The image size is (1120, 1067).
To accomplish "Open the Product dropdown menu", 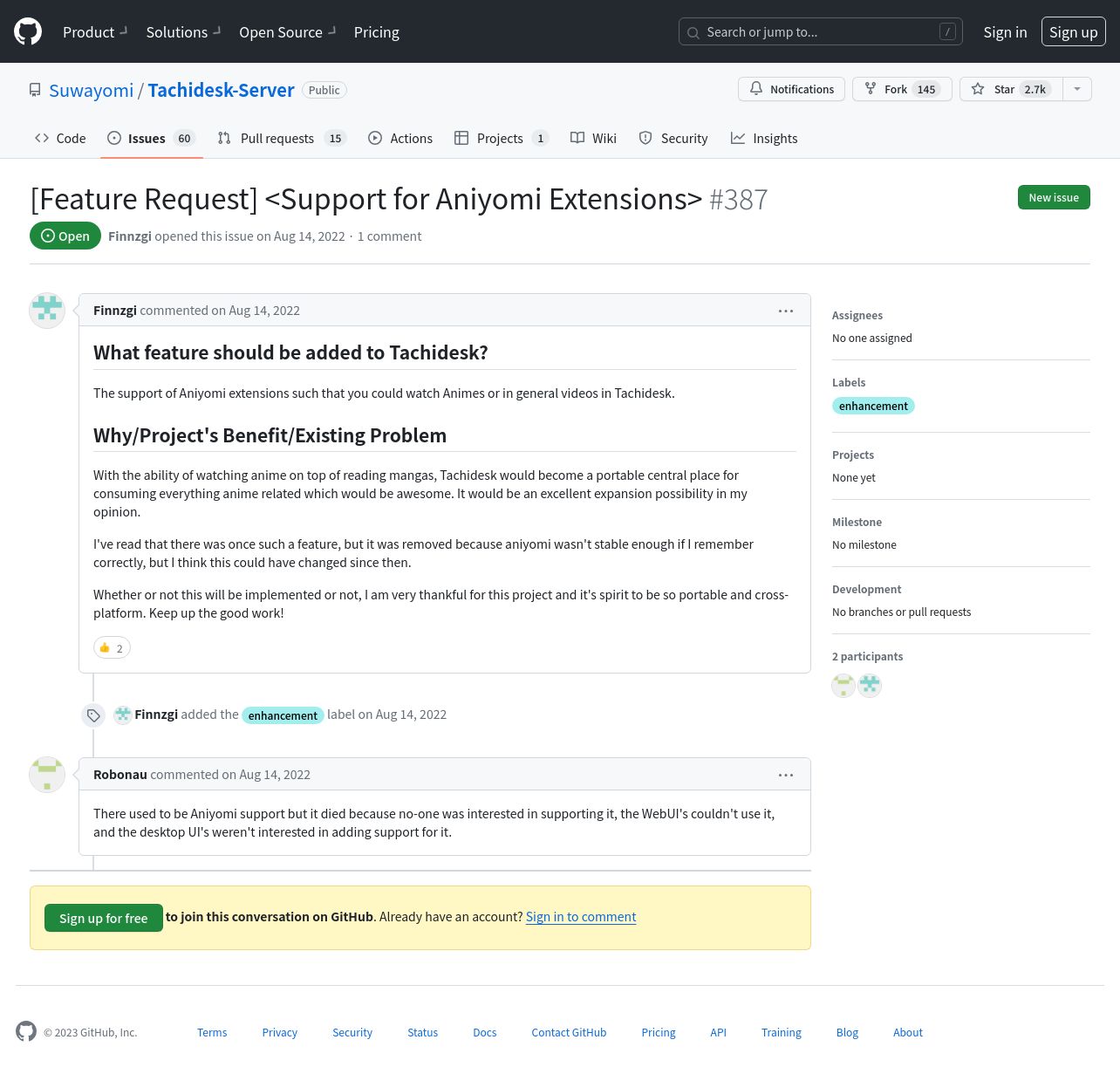I will 95,32.
